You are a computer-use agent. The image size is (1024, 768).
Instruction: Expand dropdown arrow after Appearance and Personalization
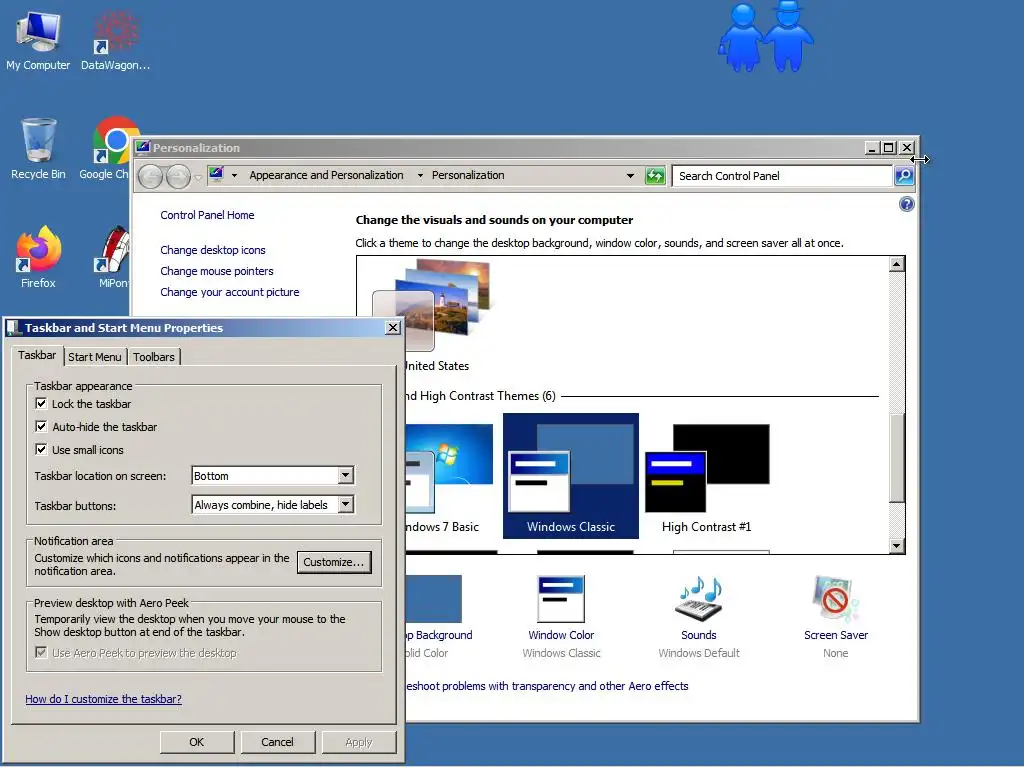pyautogui.click(x=420, y=175)
